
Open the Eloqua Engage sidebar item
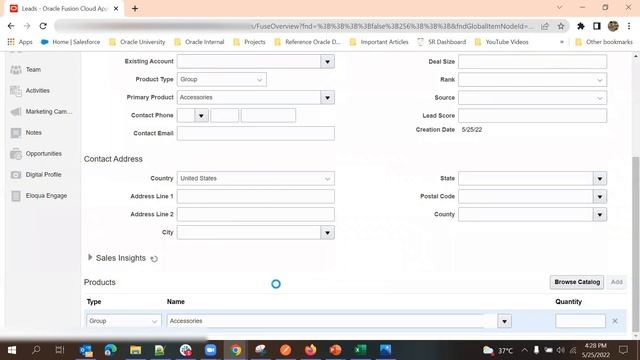(x=39, y=196)
